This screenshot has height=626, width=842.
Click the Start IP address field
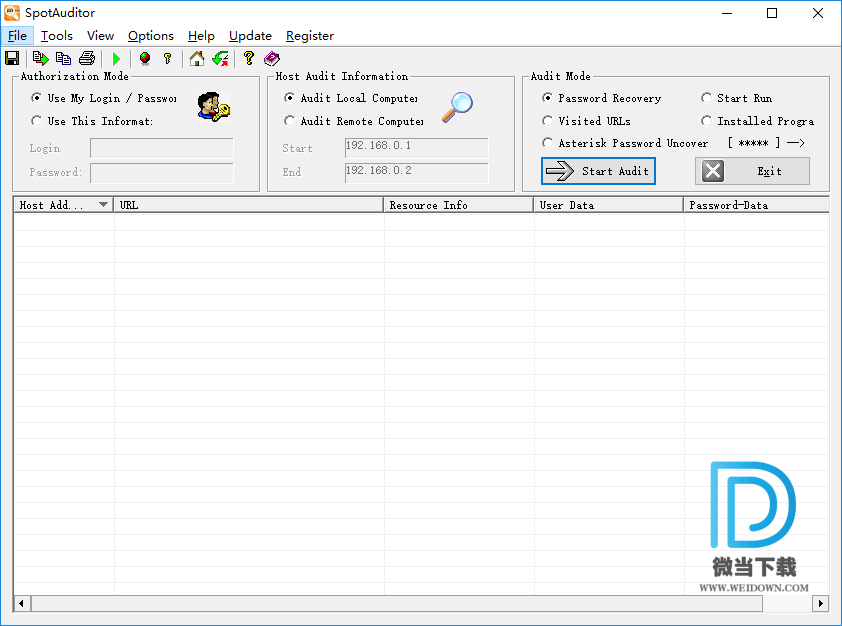(416, 148)
